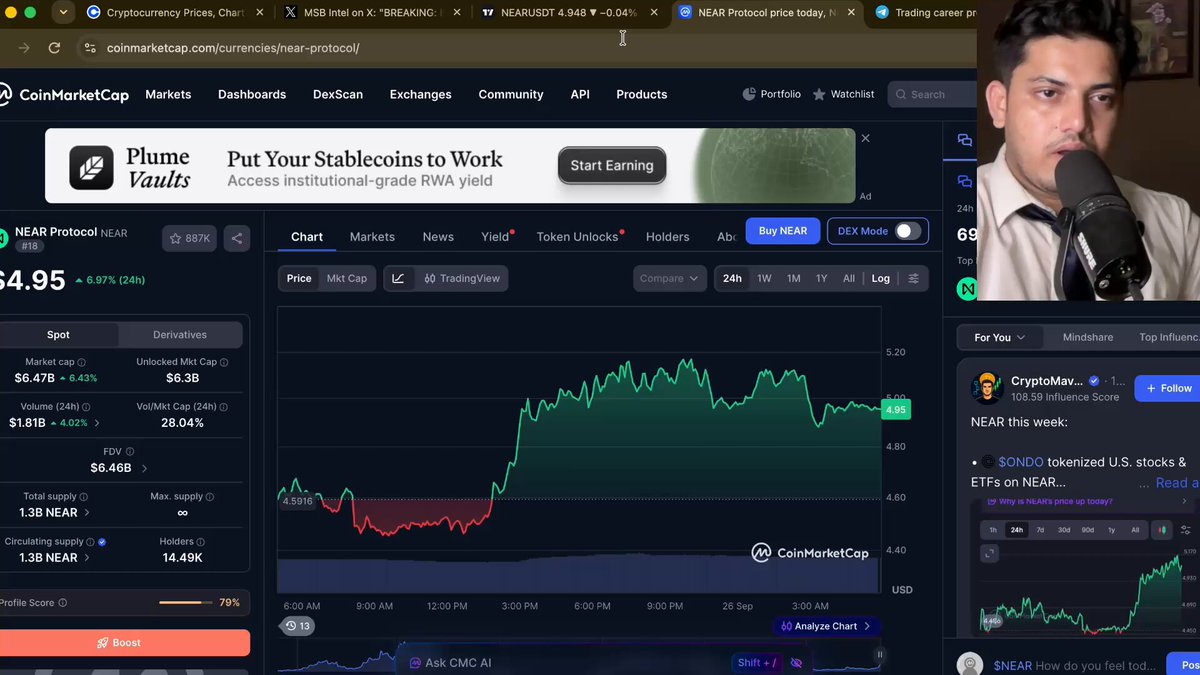The height and width of the screenshot is (675, 1200).
Task: Follow CryptoMav on the feed
Action: 1168,388
